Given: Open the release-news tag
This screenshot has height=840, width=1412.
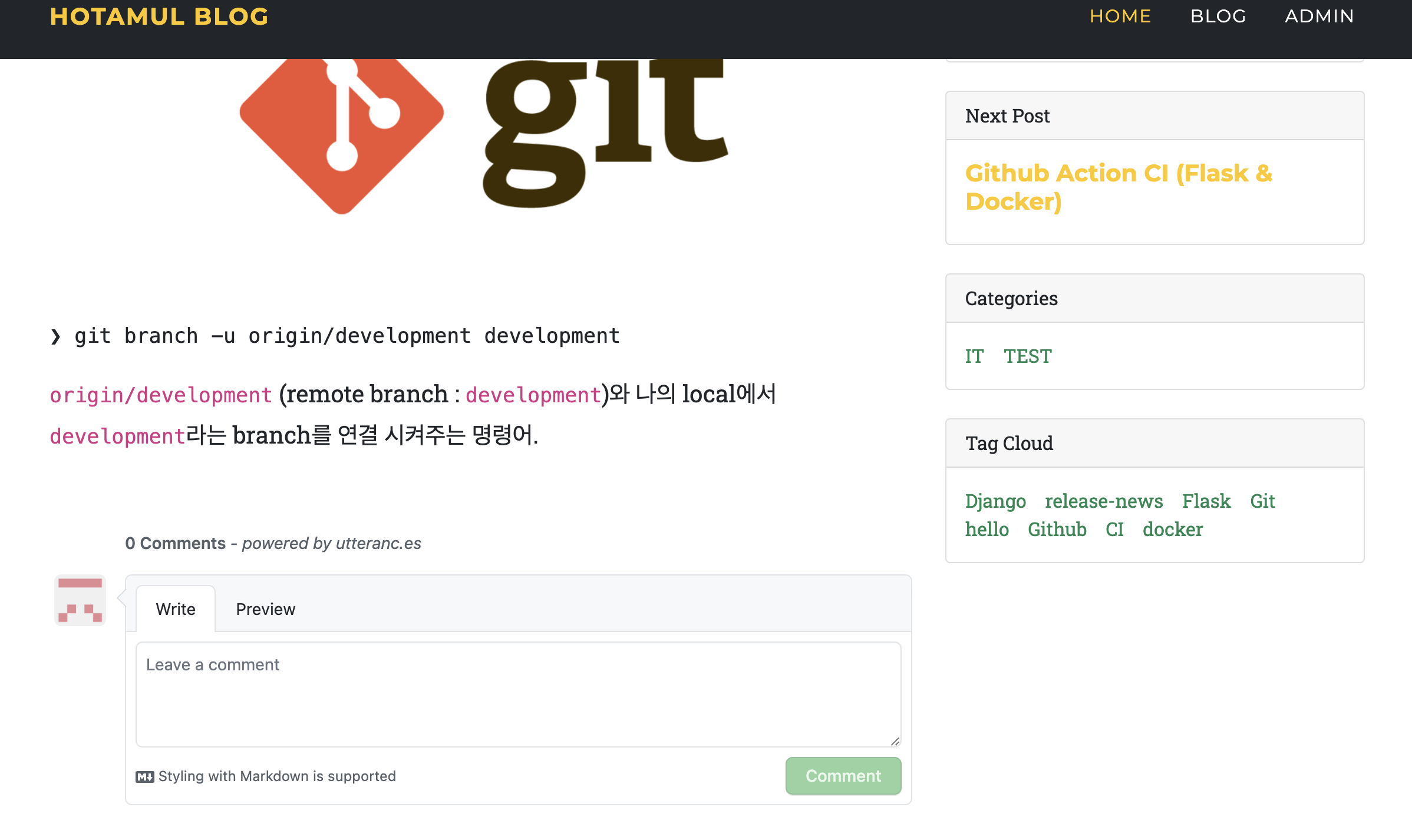Looking at the screenshot, I should point(1104,501).
